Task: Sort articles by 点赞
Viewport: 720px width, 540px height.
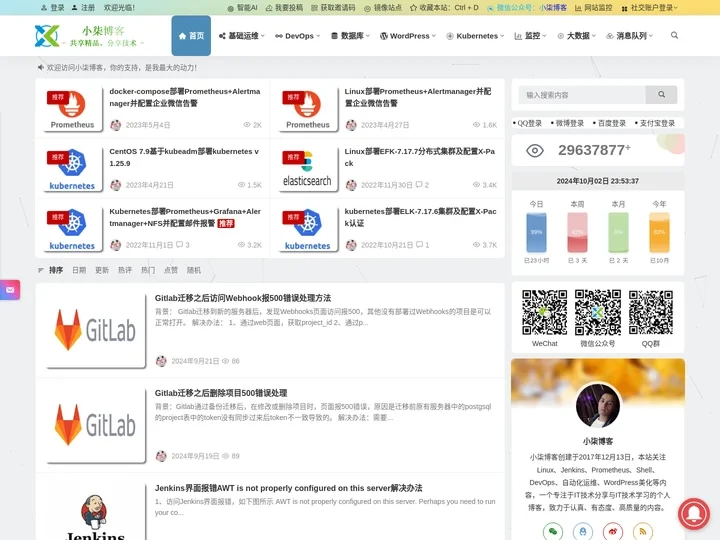Action: click(171, 270)
